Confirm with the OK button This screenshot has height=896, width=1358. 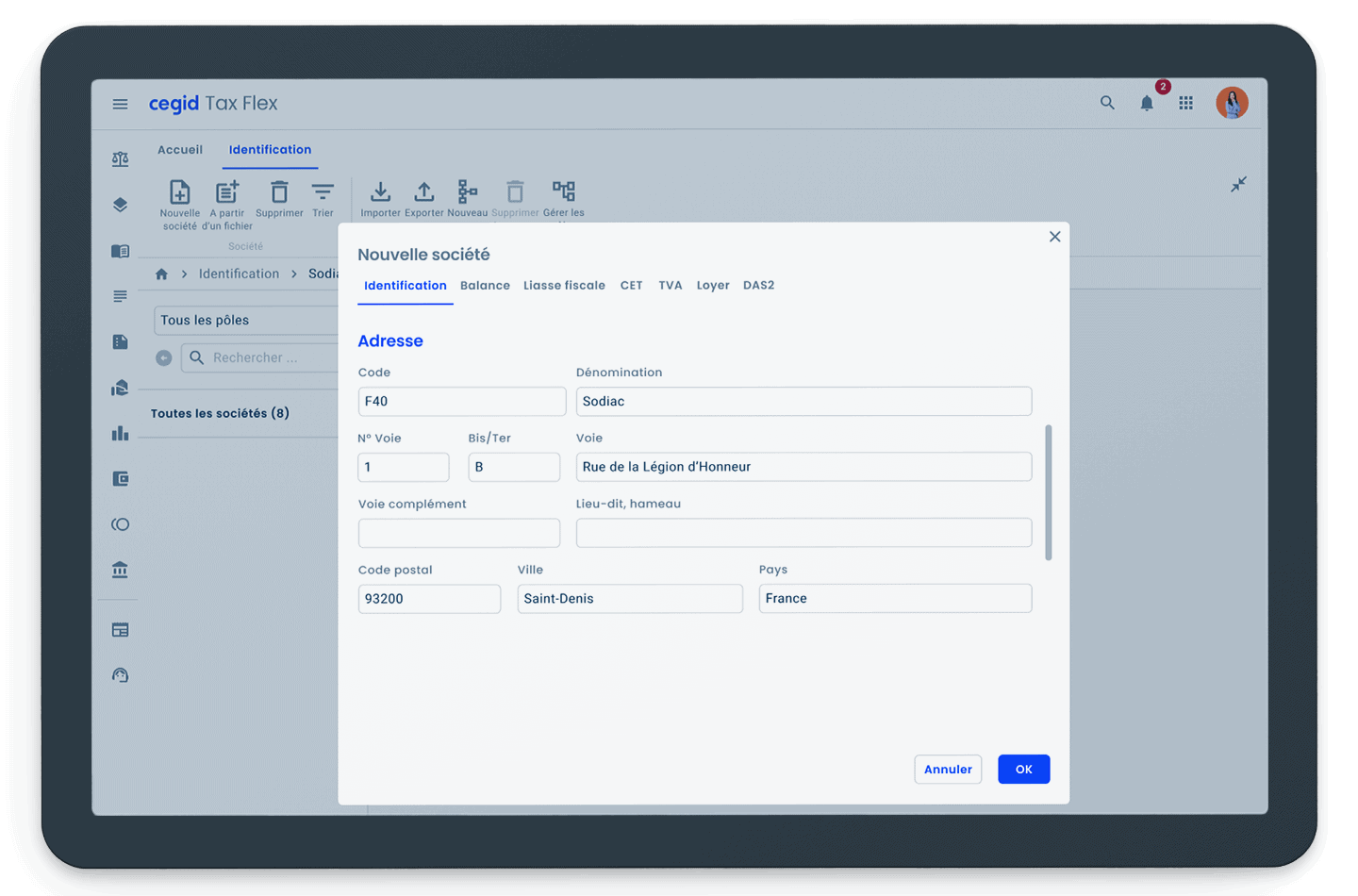(1023, 770)
